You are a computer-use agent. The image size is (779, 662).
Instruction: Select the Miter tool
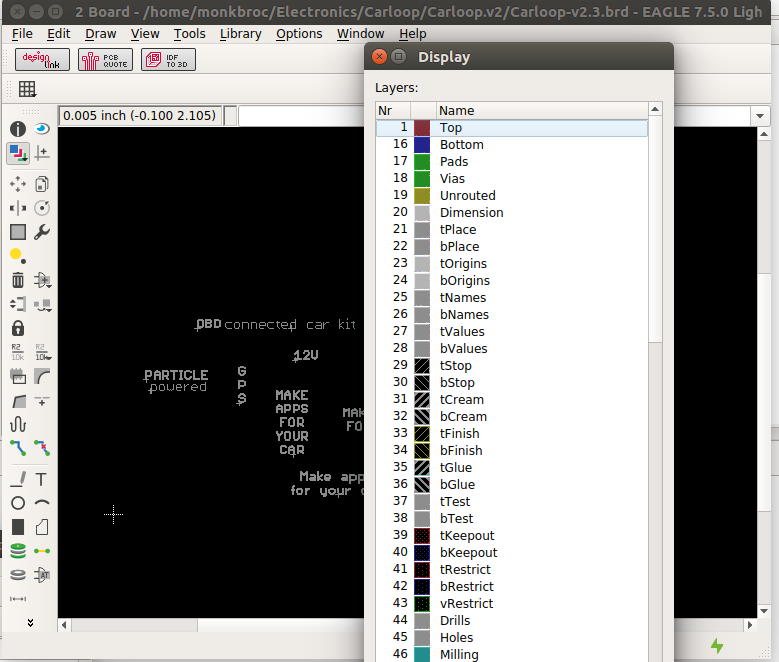[x=42, y=376]
